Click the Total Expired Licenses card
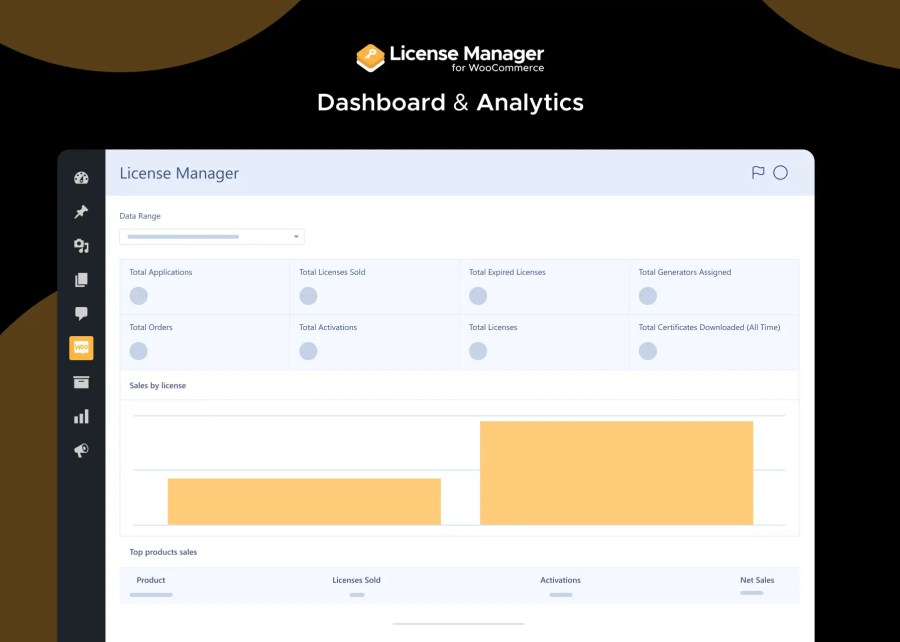 point(544,287)
